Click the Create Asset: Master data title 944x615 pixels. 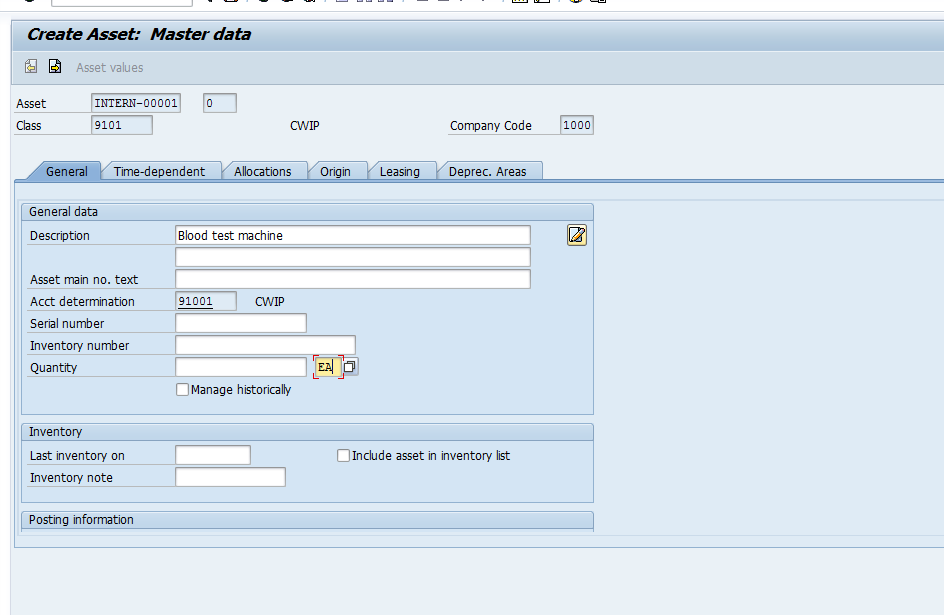pos(139,34)
